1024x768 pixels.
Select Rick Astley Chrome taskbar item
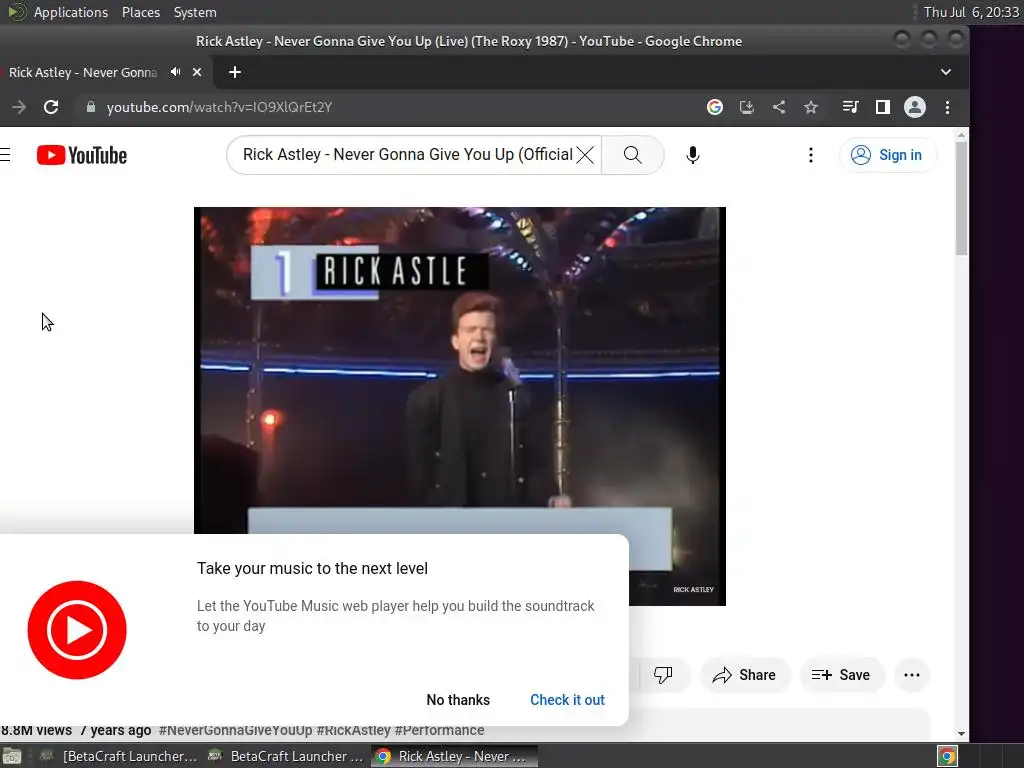click(x=455, y=756)
